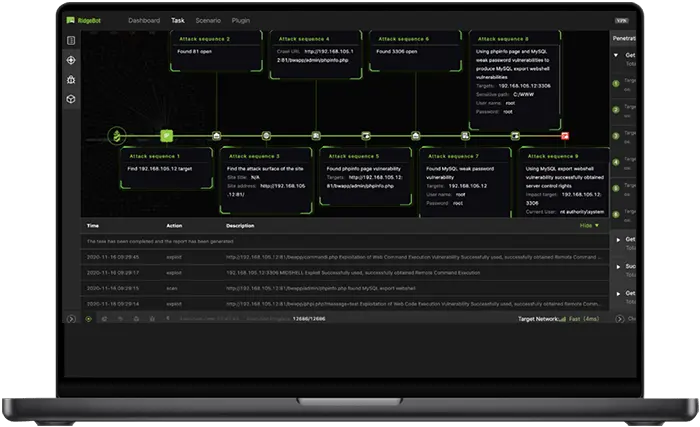Select step 5 in the right panel

tap(616, 188)
